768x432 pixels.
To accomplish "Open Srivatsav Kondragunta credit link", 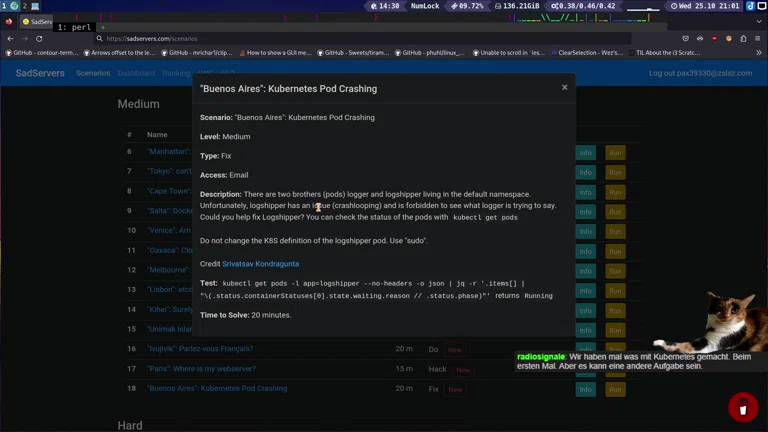I will click(x=260, y=264).
